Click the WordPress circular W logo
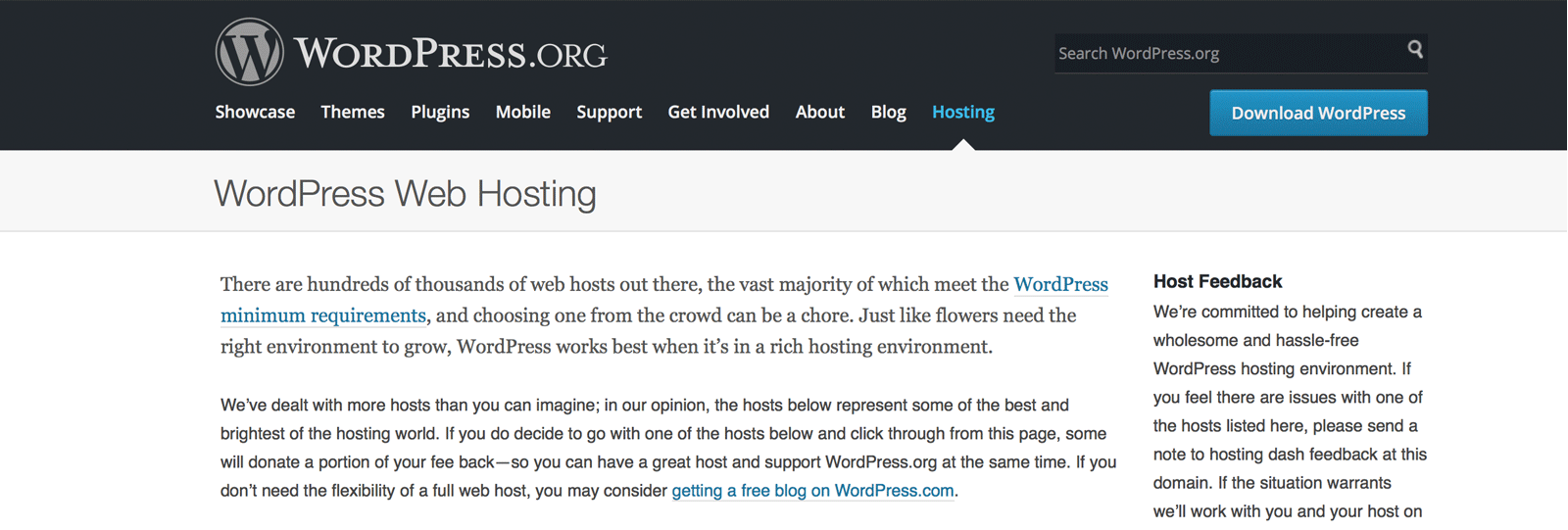1568x530 pixels. point(249,52)
